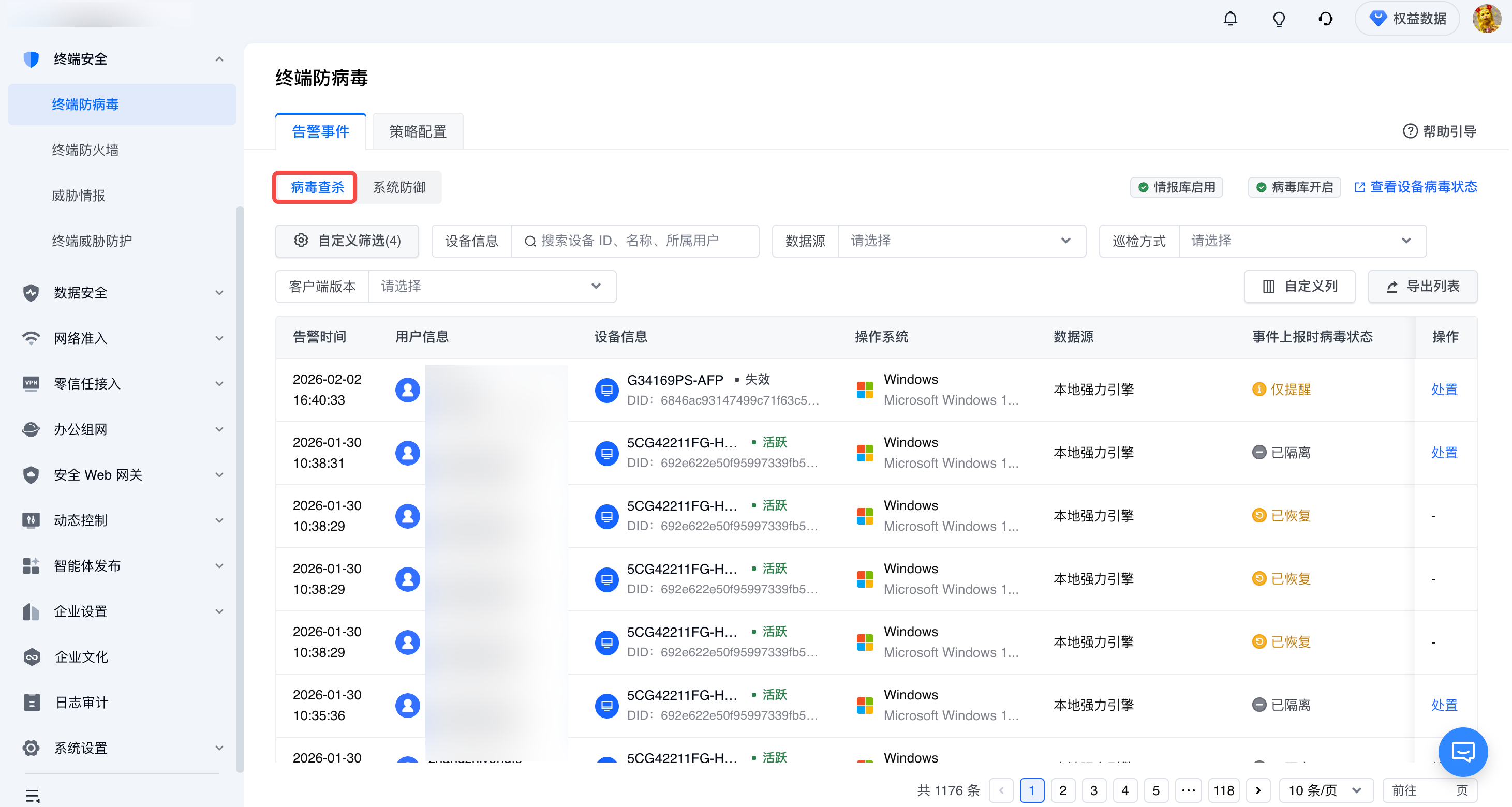The height and width of the screenshot is (807, 1512).
Task: Click the pagination ellipsis button
Action: click(x=1188, y=790)
